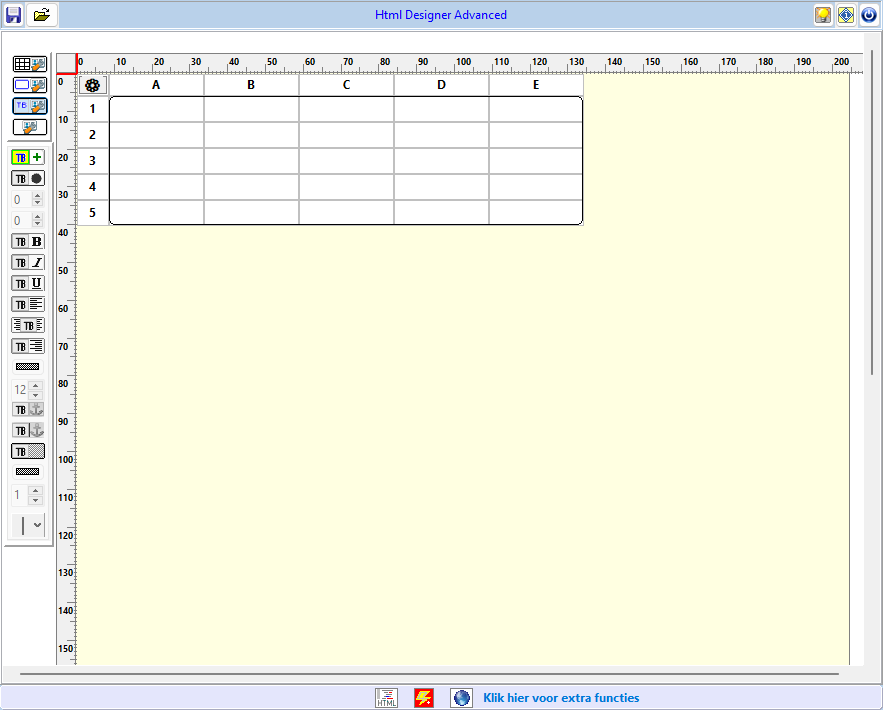
Task: Toggle underline text box formatting
Action: point(28,283)
